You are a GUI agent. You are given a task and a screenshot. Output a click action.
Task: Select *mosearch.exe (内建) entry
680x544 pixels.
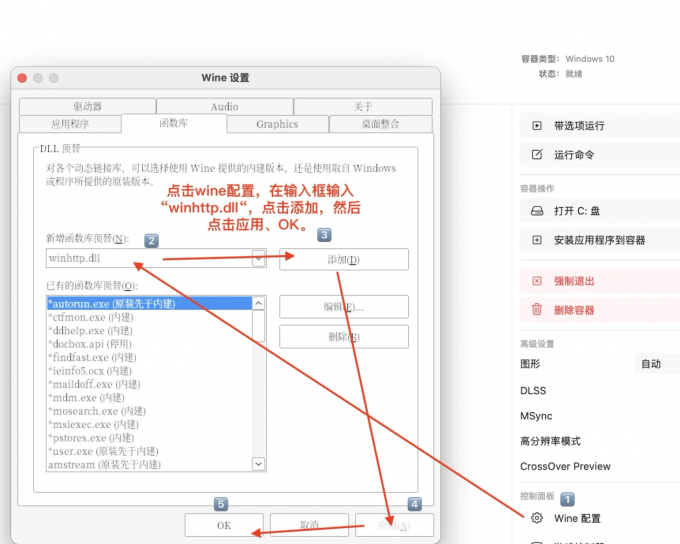pos(149,411)
